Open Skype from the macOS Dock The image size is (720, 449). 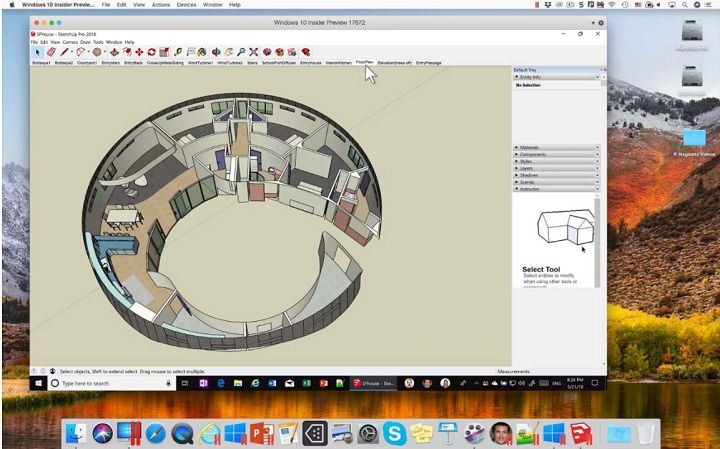click(394, 433)
